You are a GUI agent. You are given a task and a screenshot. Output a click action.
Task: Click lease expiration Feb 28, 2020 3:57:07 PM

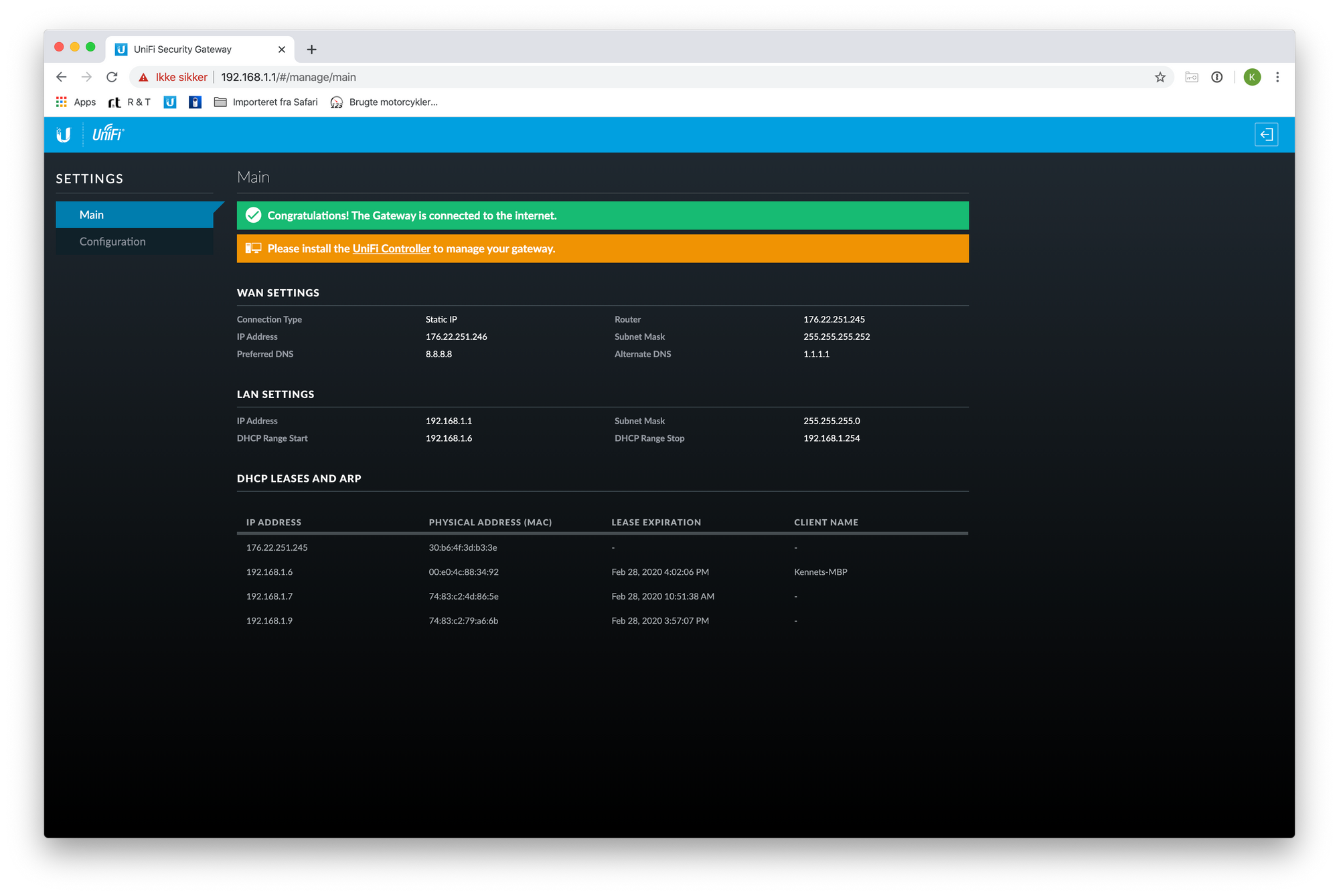click(x=659, y=621)
